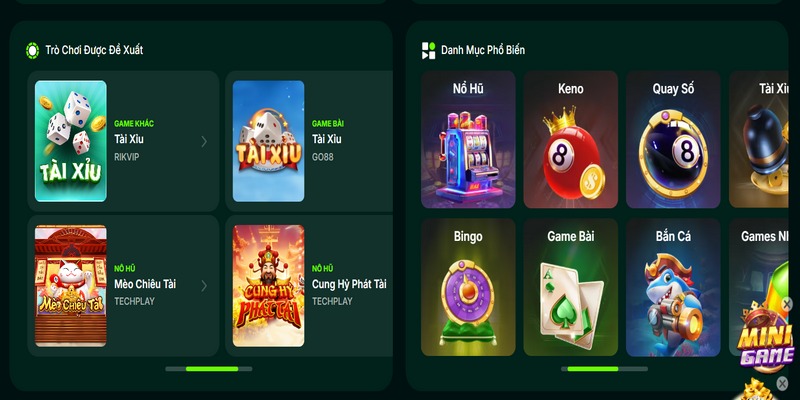
Task: Click the recommended games carousel progress bar
Action: [209, 368]
